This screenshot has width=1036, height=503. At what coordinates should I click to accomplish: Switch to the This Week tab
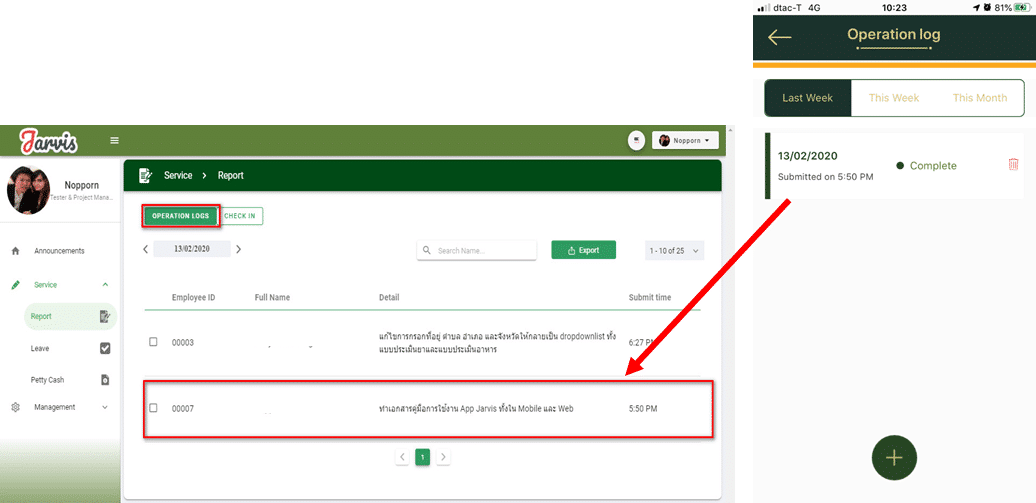893,98
